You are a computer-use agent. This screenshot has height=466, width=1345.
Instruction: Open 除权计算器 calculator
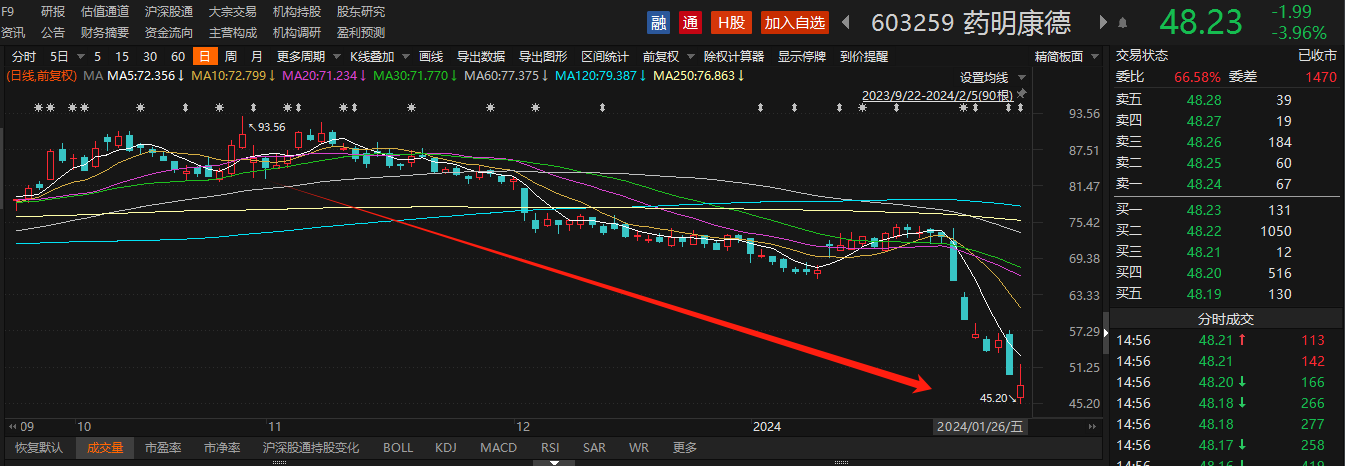pyautogui.click(x=734, y=56)
